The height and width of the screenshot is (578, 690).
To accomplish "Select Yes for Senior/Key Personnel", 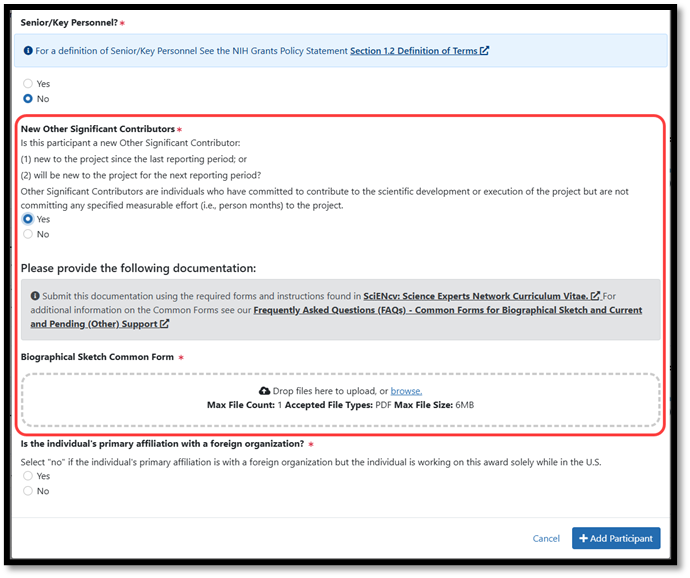I will pos(28,84).
